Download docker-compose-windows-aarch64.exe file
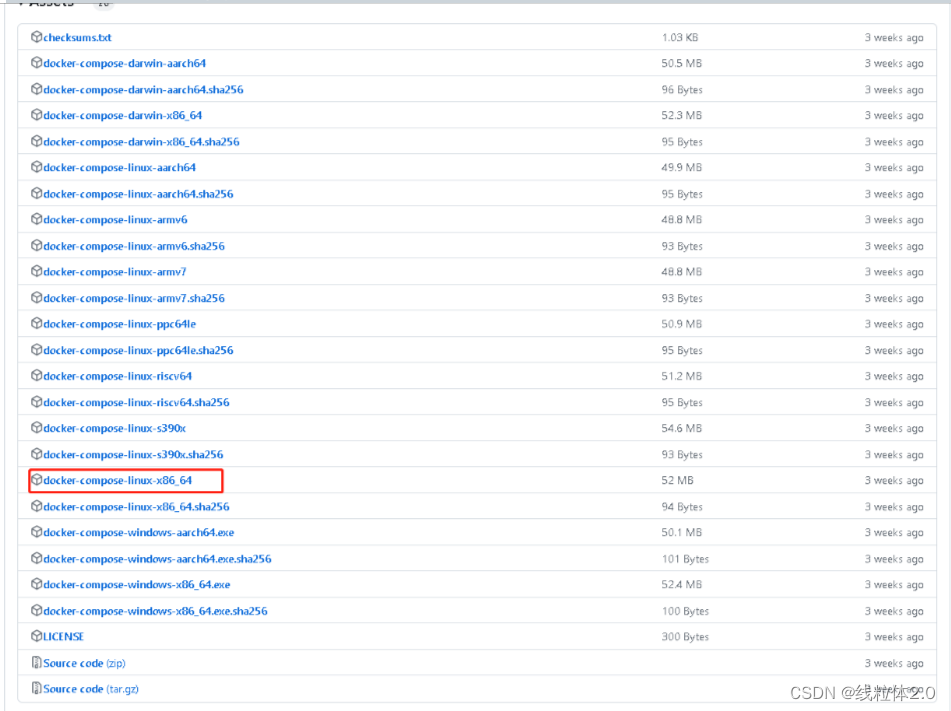The width and height of the screenshot is (951, 711). 139,533
